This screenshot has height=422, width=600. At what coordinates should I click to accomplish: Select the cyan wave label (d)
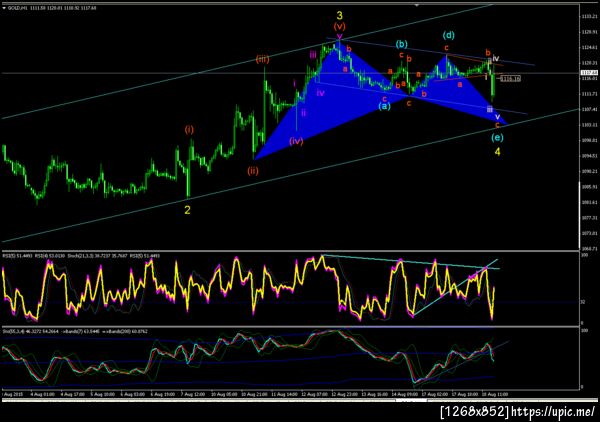449,36
